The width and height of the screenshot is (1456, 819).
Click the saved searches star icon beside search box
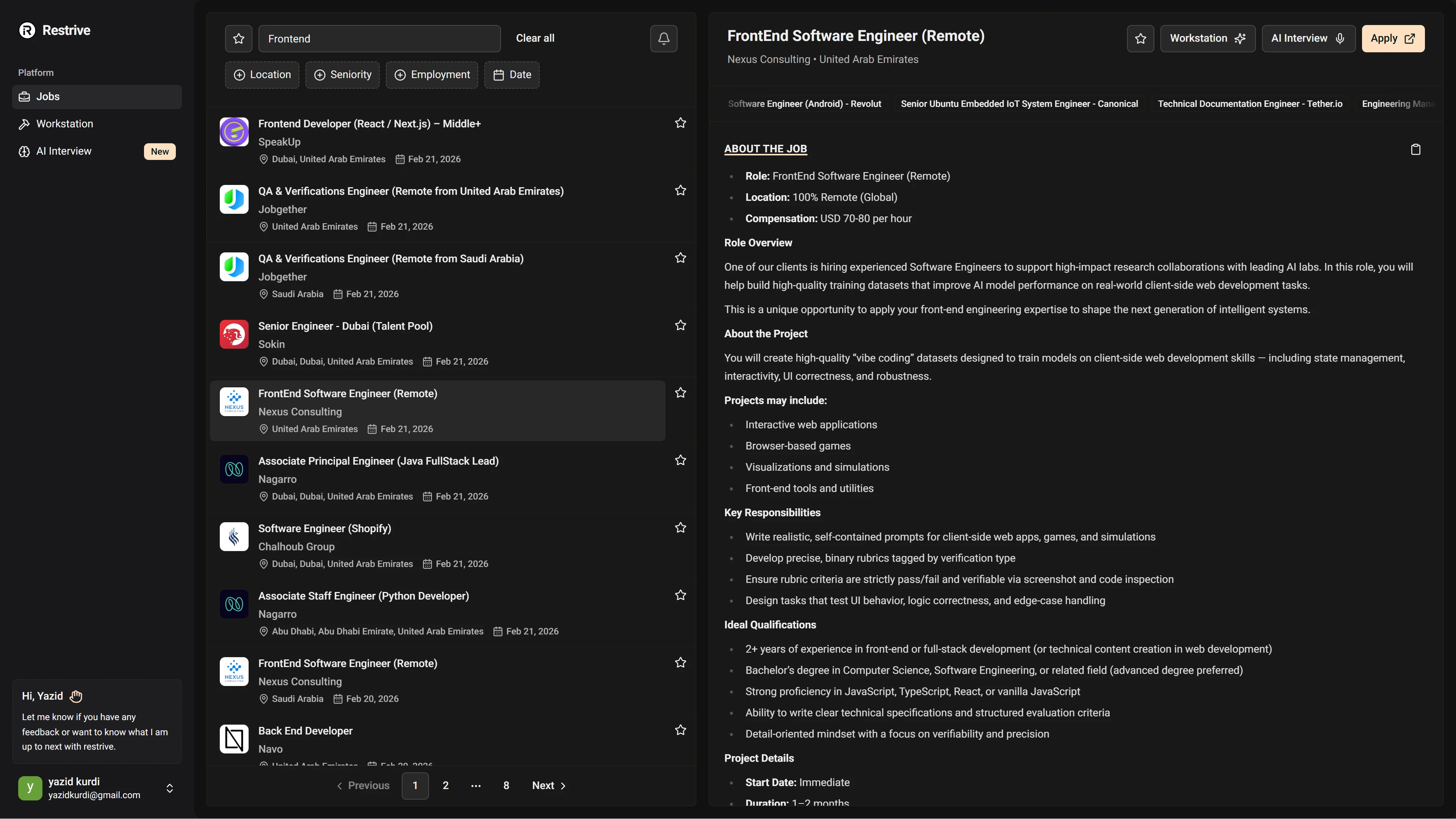point(238,38)
